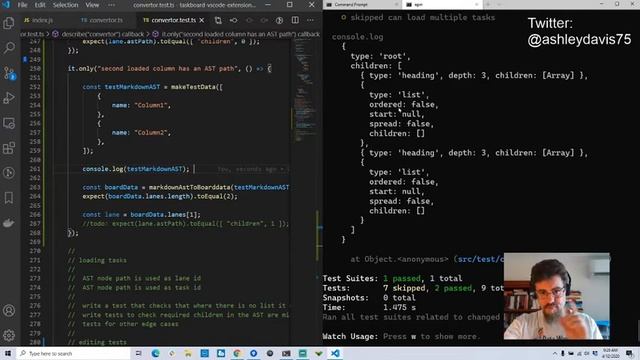Select the npm terminal tab
Viewport: 640px width, 360px height.
point(442,4)
